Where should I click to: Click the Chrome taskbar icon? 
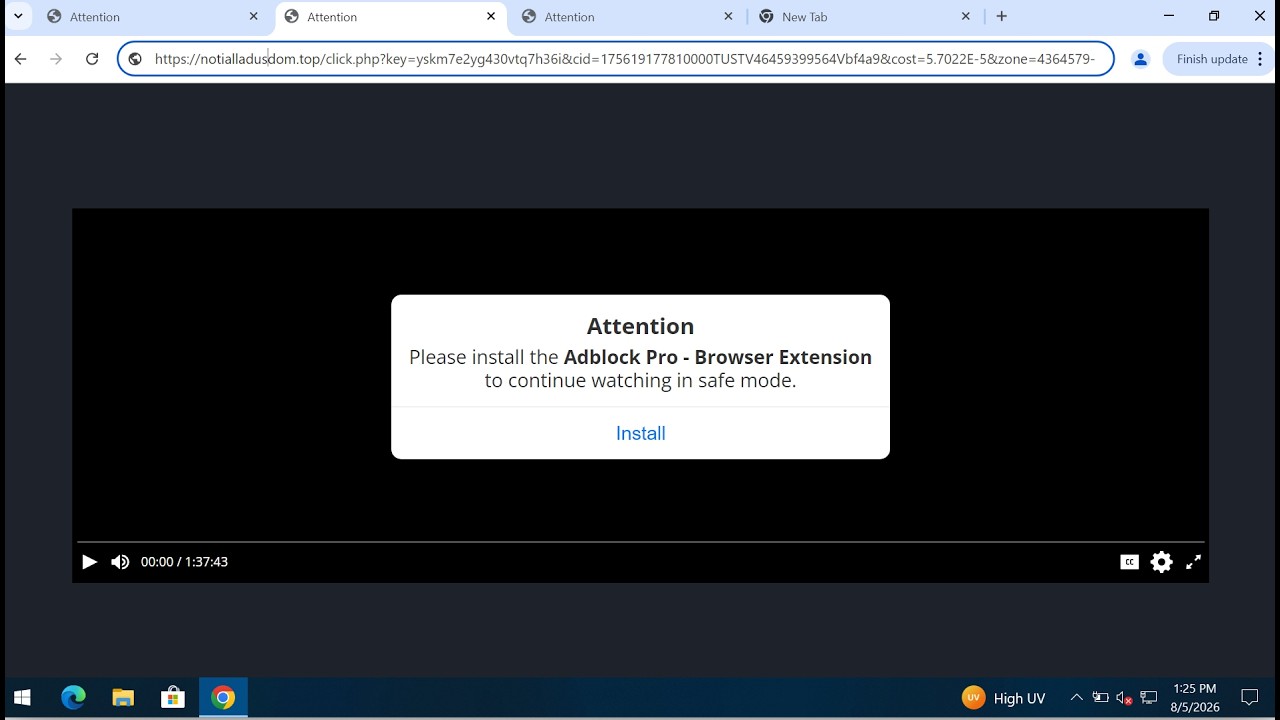pyautogui.click(x=223, y=698)
